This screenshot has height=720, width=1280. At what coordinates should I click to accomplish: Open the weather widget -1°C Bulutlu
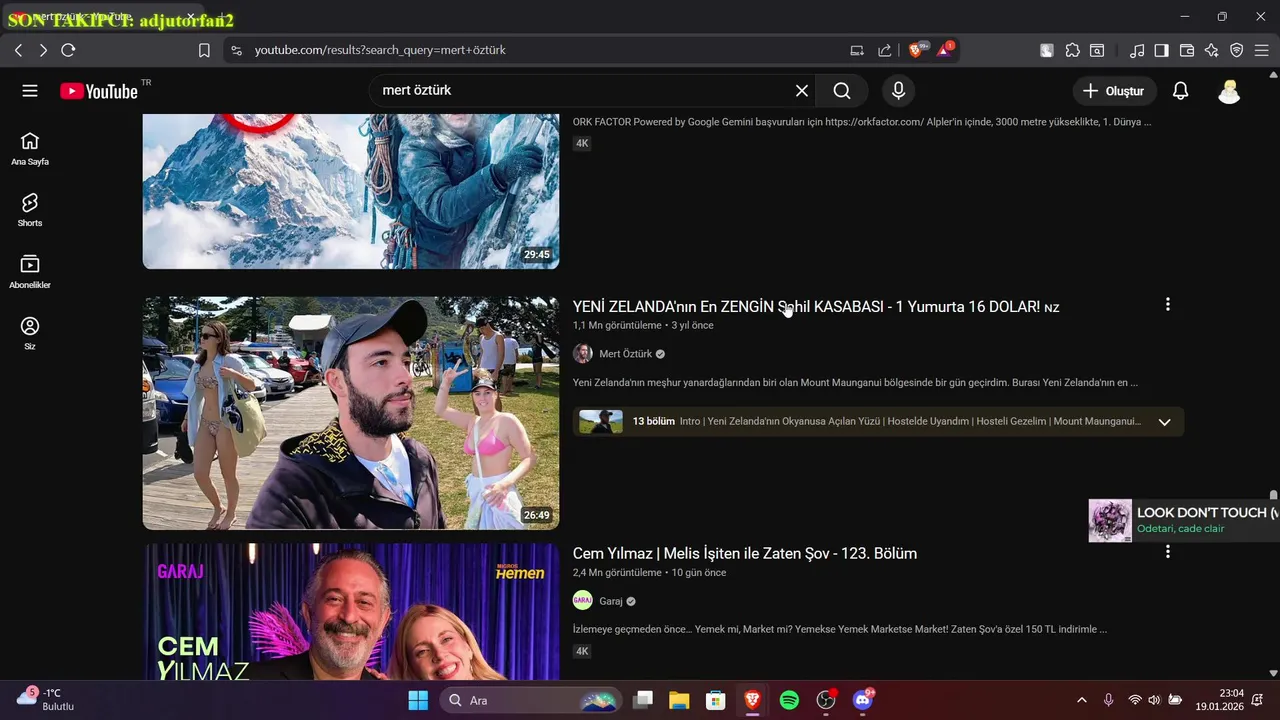pyautogui.click(x=46, y=699)
